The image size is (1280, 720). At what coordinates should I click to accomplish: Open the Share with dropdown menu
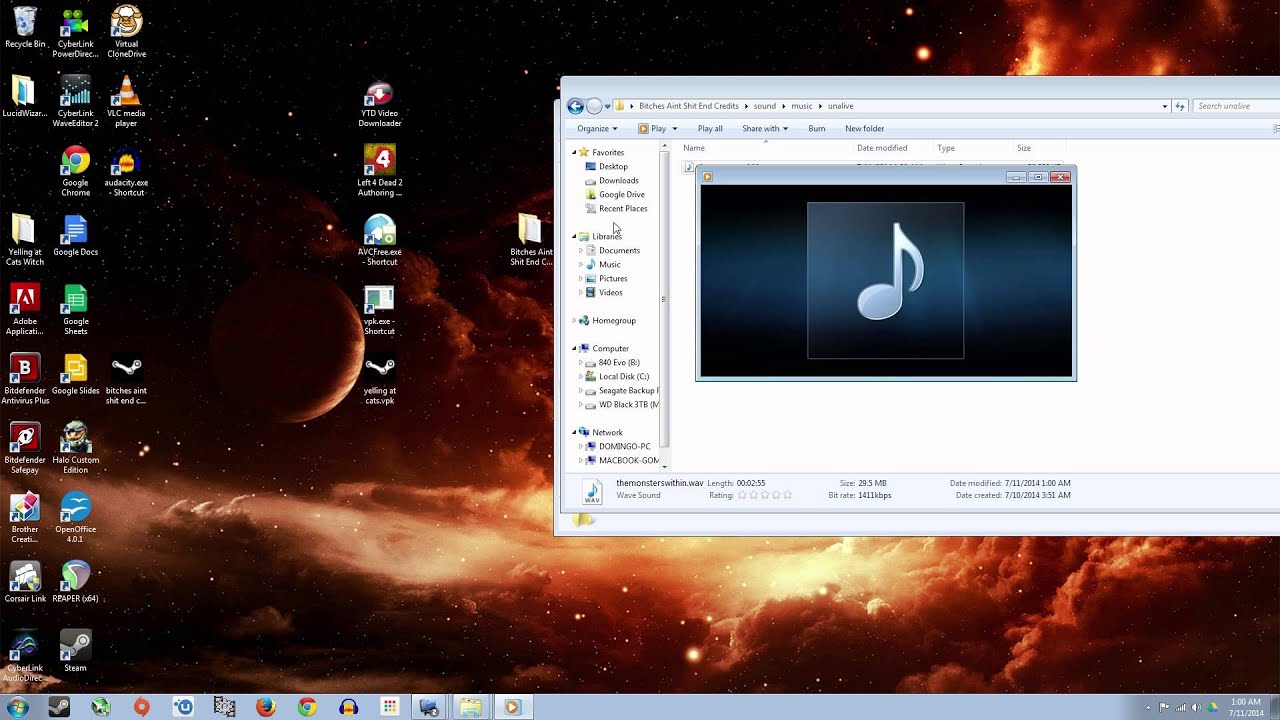tap(764, 129)
